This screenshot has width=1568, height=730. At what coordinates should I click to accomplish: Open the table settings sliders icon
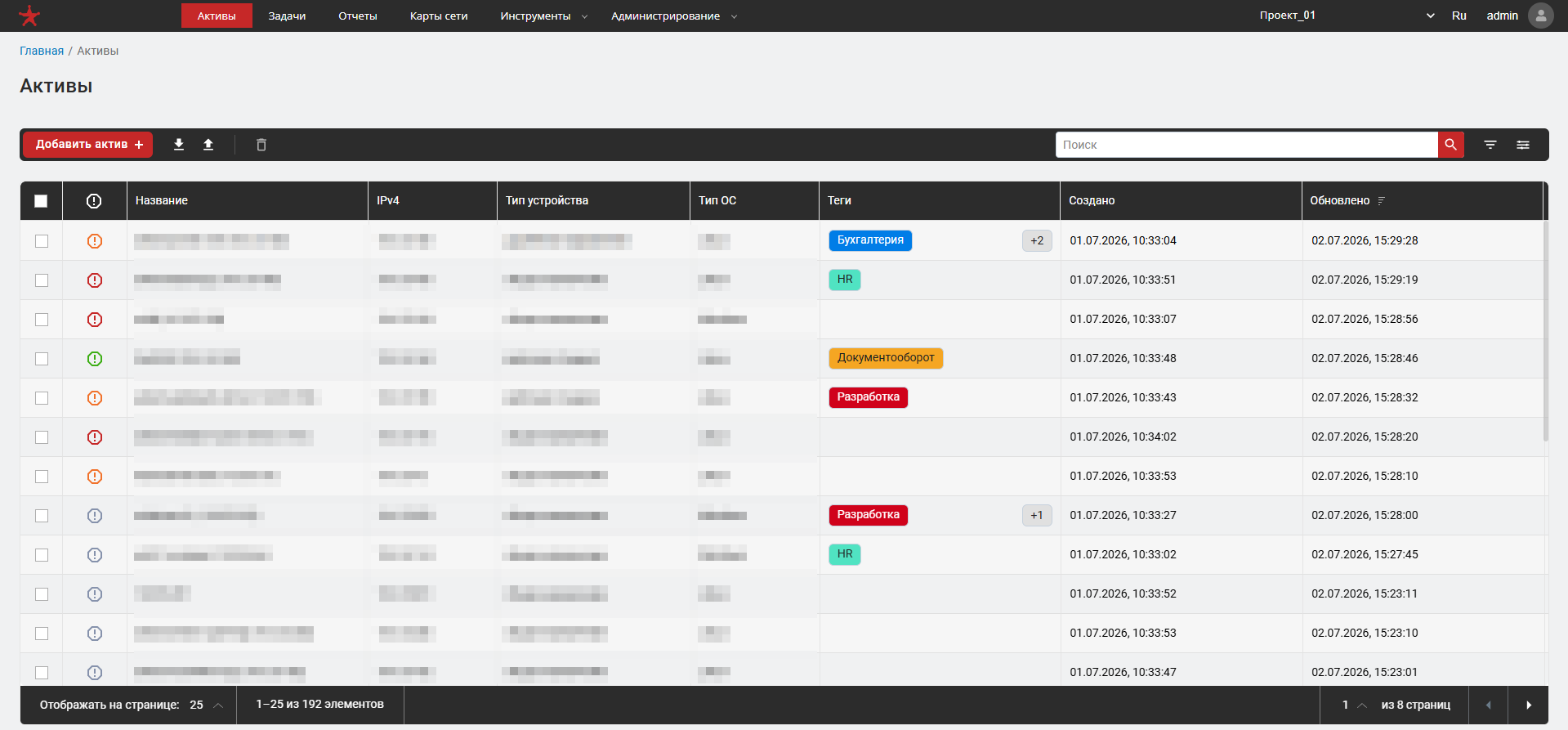pos(1523,145)
